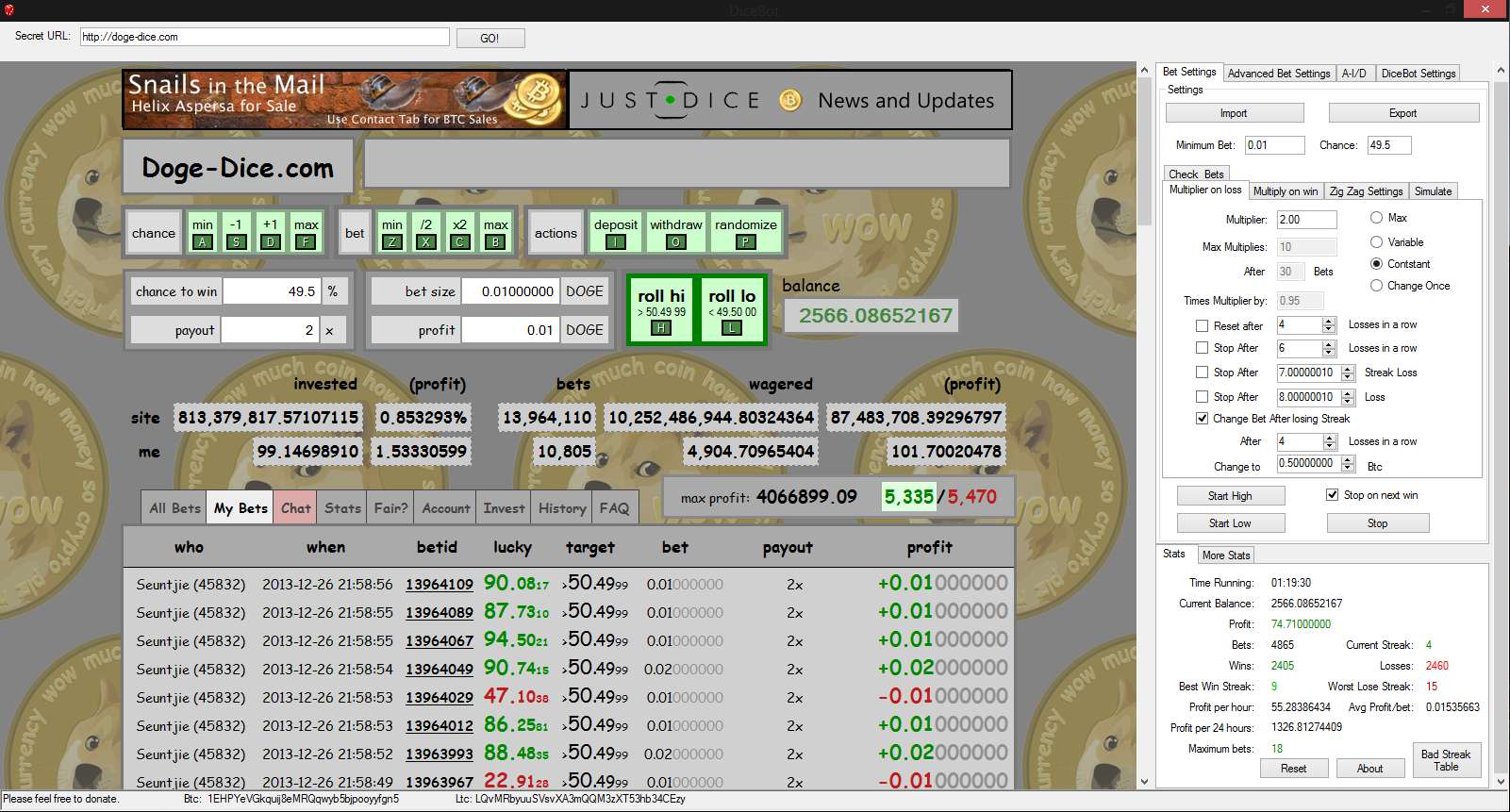Click the withdraw action button
This screenshot has width=1510, height=812.
point(676,233)
